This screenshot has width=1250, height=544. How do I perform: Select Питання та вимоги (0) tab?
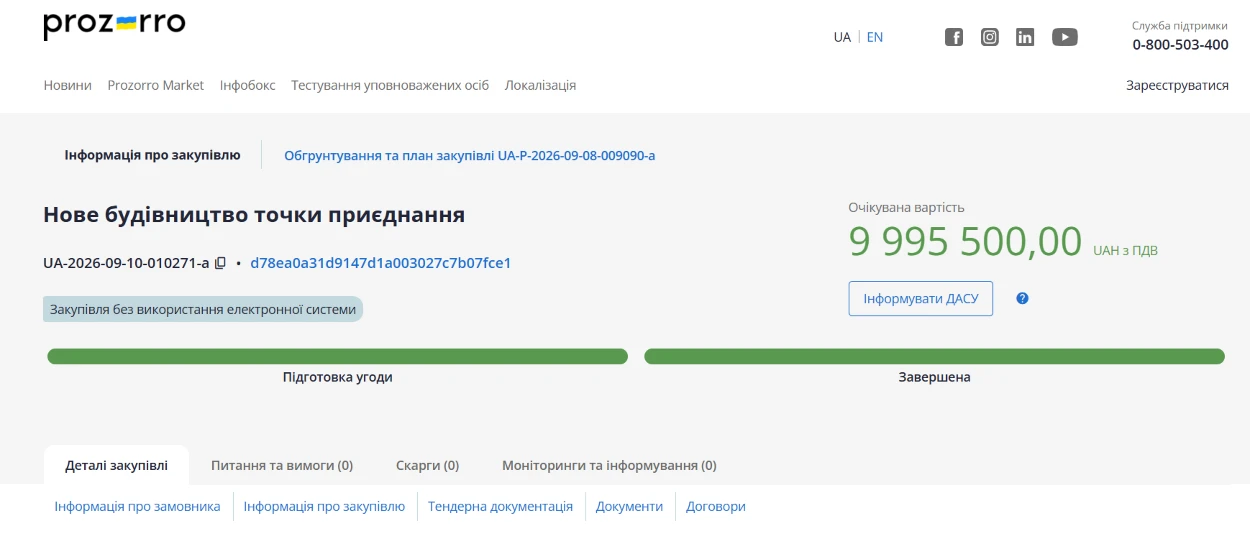282,465
